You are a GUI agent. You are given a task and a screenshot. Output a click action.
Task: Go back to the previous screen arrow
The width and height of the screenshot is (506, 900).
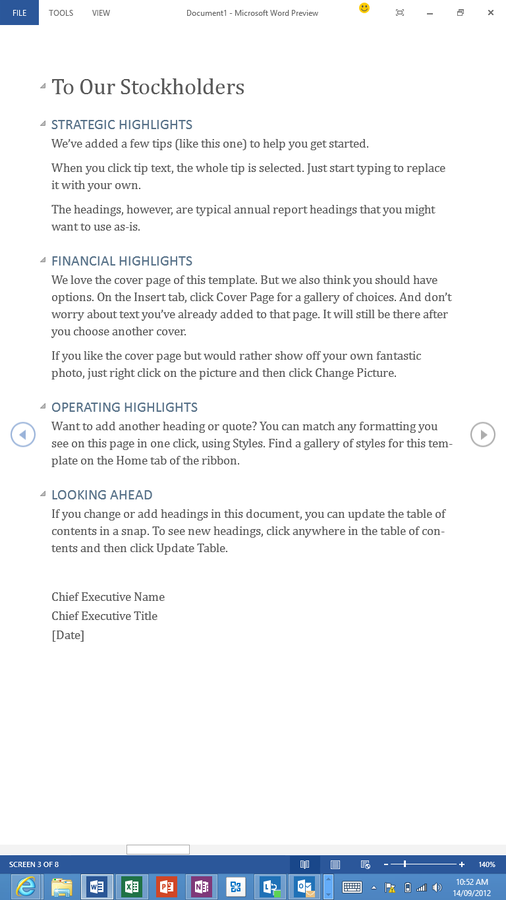tap(23, 435)
